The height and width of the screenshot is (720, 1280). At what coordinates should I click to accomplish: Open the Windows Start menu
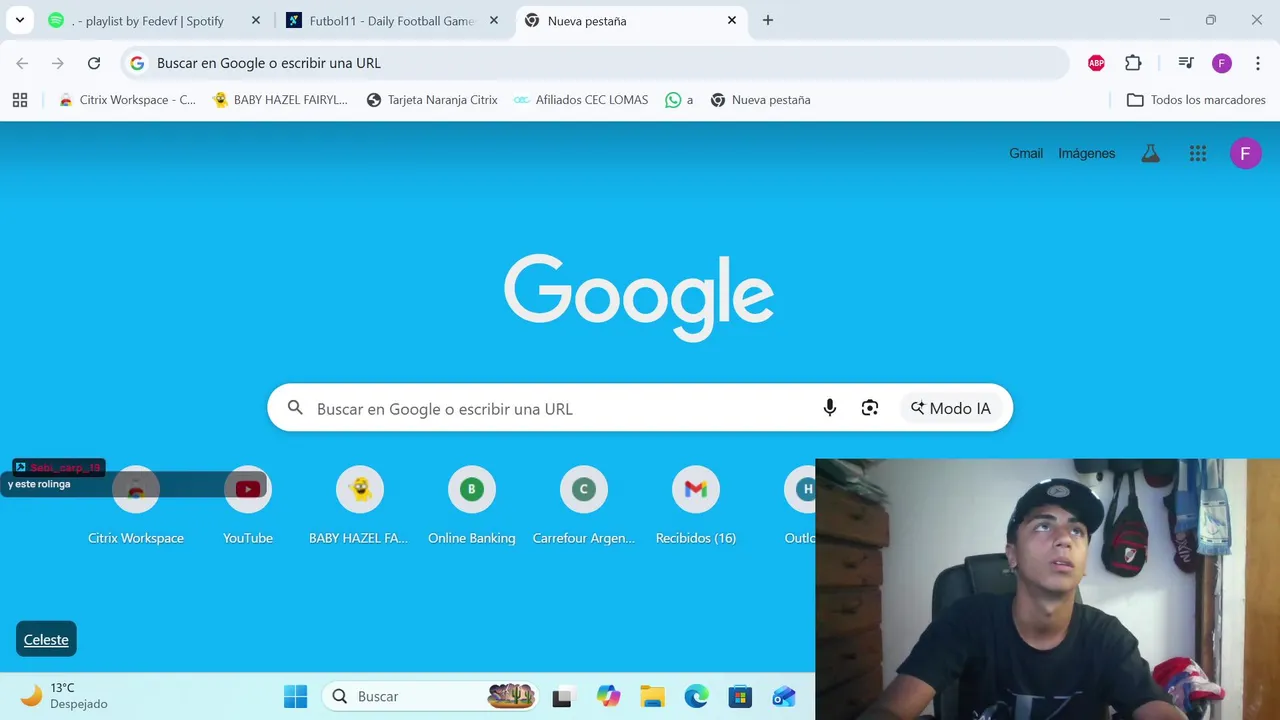pos(296,697)
